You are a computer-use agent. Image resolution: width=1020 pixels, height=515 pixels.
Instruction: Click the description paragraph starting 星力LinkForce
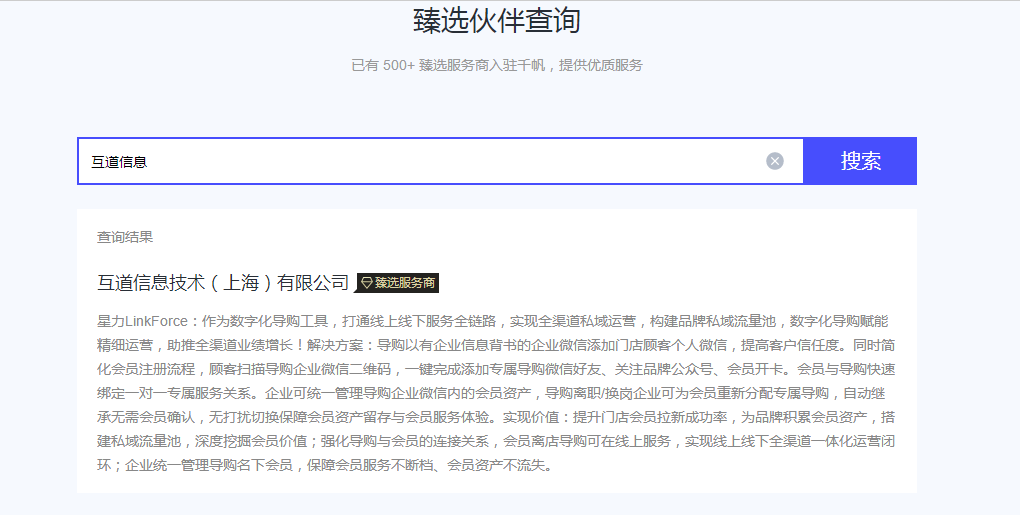[x=496, y=393]
